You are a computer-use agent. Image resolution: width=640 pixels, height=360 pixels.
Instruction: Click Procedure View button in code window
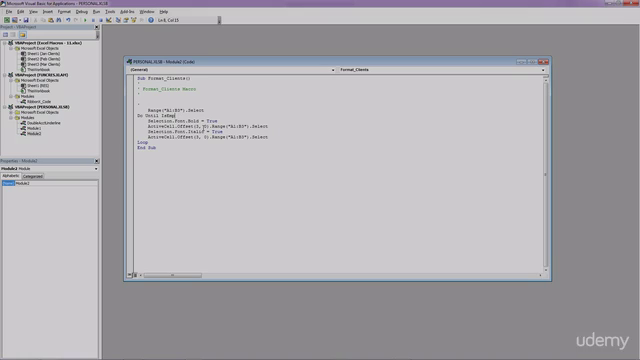click(129, 275)
